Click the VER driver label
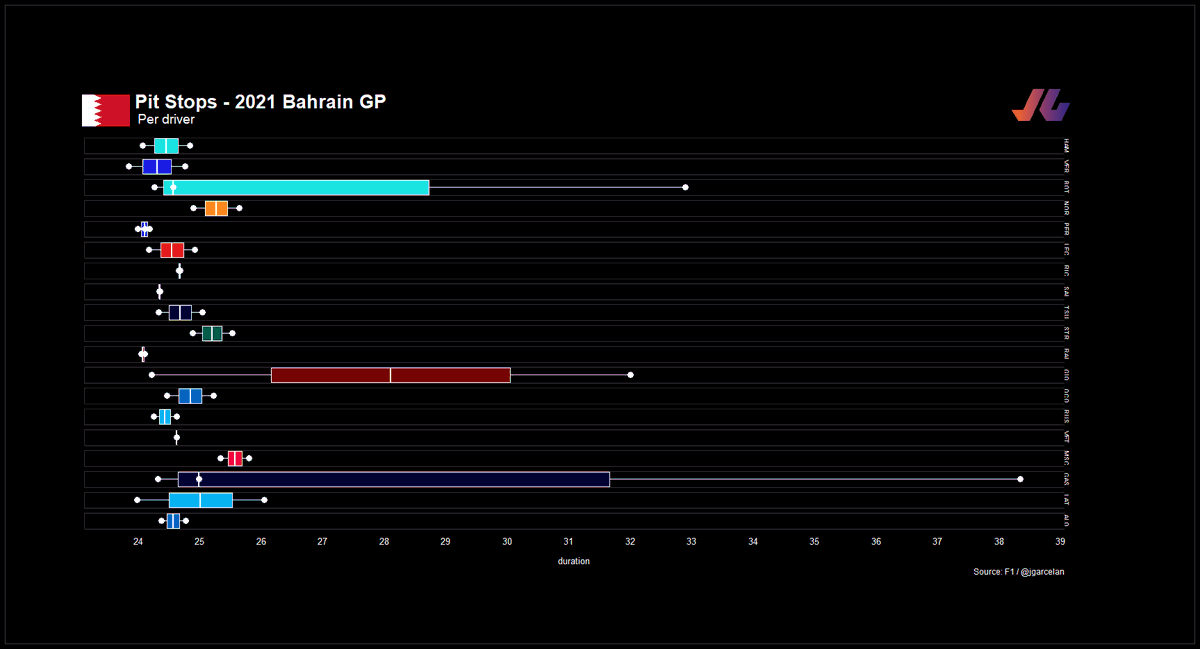 [x=1068, y=166]
